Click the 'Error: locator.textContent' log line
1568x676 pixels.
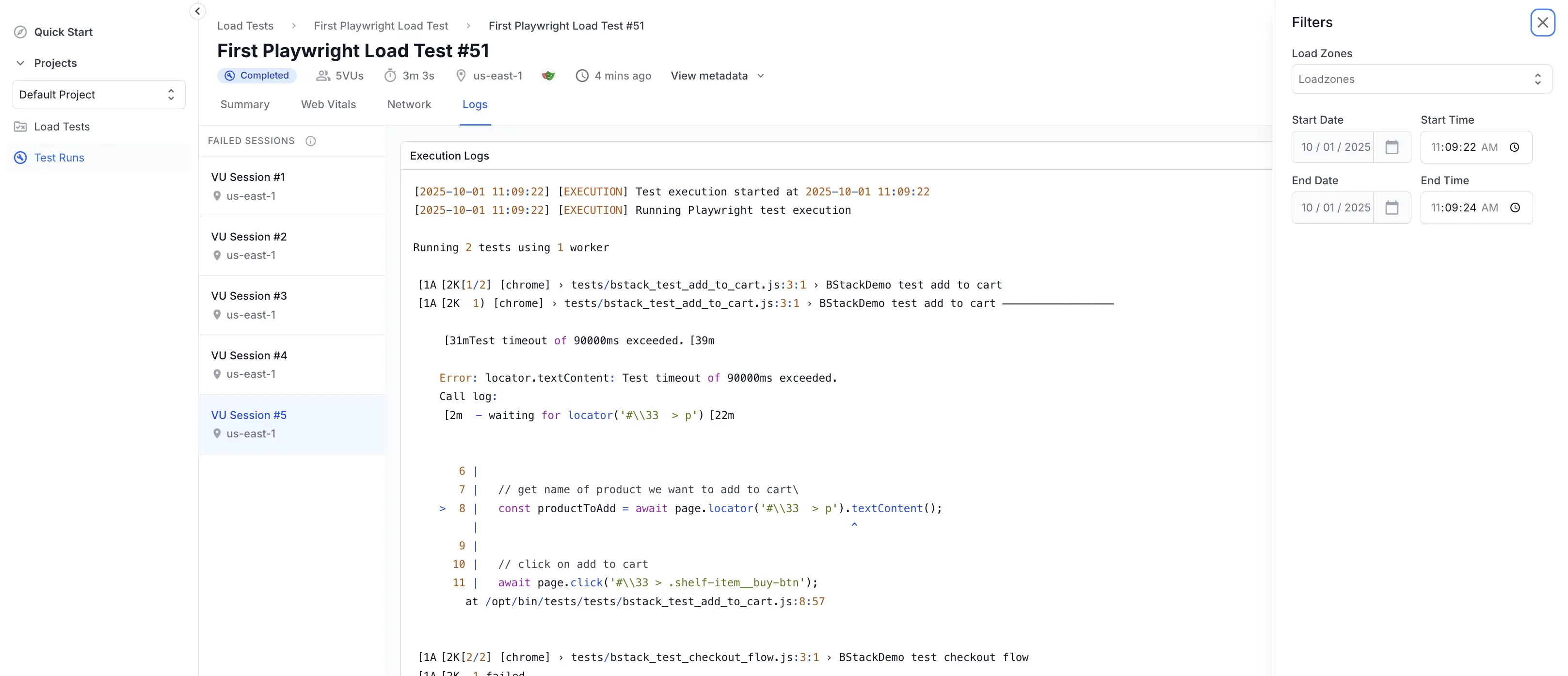638,378
